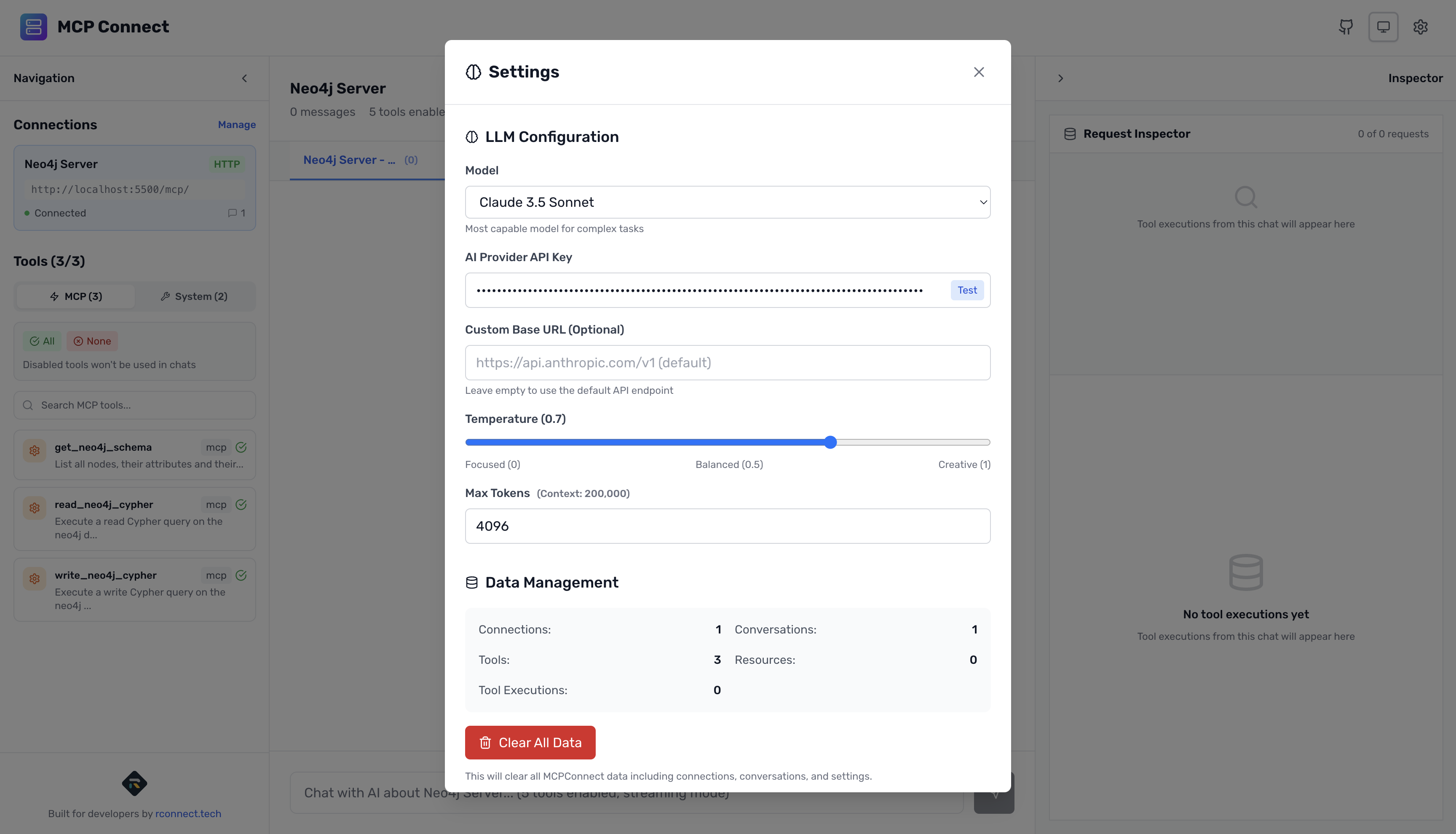The height and width of the screenshot is (834, 1456).
Task: Open the Model dropdown showing Claude 3.5 Sonnet
Action: tap(728, 202)
